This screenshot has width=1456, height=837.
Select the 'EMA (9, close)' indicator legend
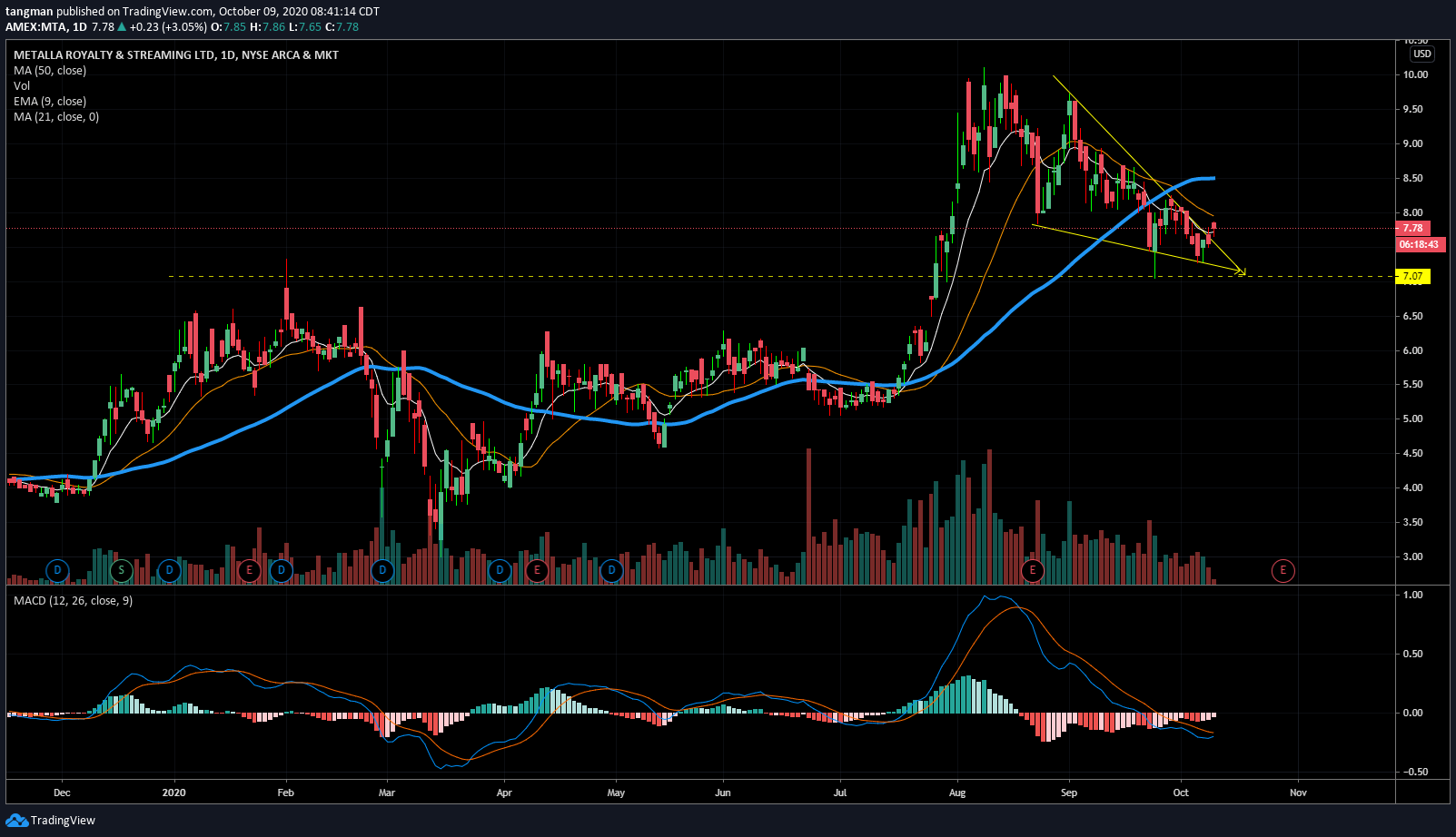[x=50, y=102]
